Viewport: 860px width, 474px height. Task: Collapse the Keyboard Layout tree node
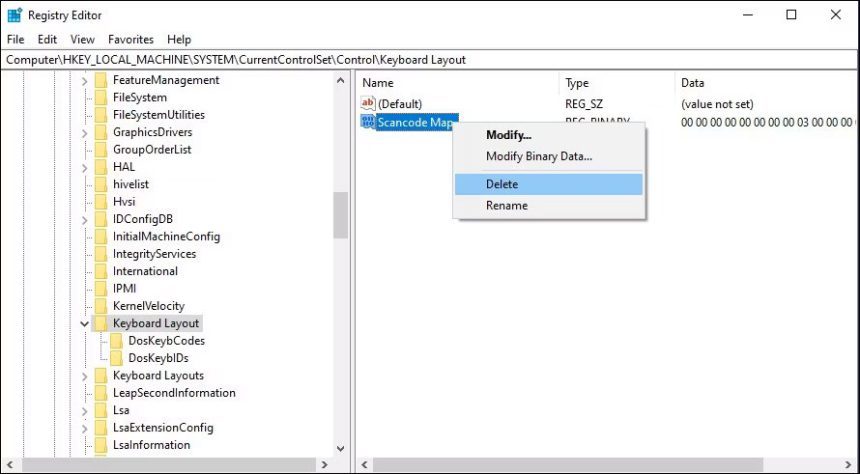click(84, 324)
